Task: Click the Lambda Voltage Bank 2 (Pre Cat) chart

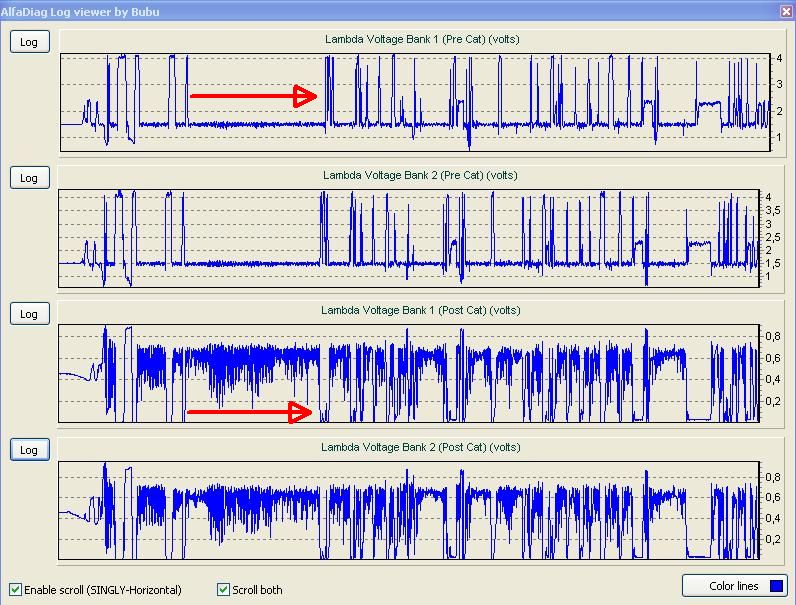Action: point(409,238)
